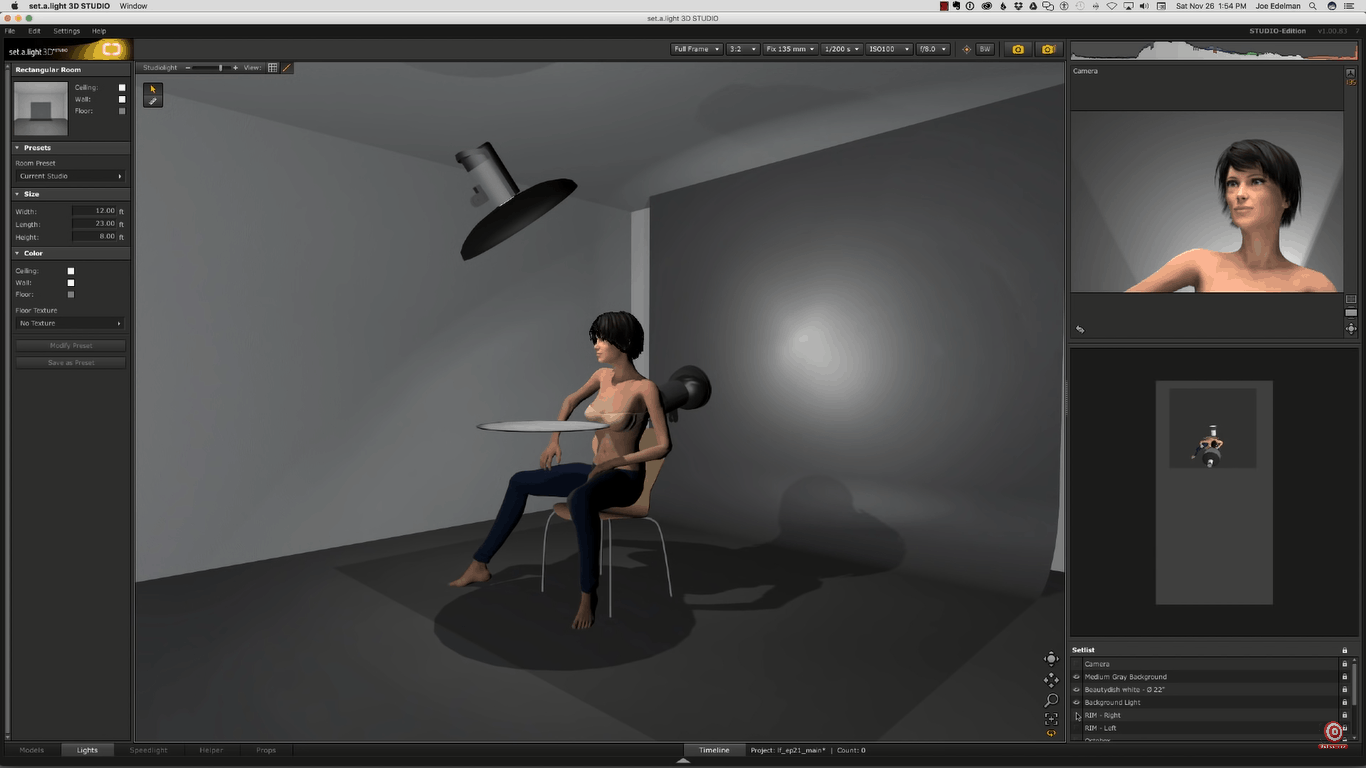Image resolution: width=1366 pixels, height=768 pixels.
Task: Open the Current Studio room preset selector
Action: click(70, 176)
